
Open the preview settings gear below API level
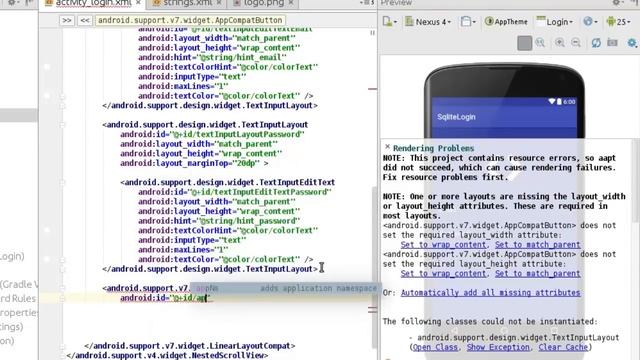click(x=632, y=43)
